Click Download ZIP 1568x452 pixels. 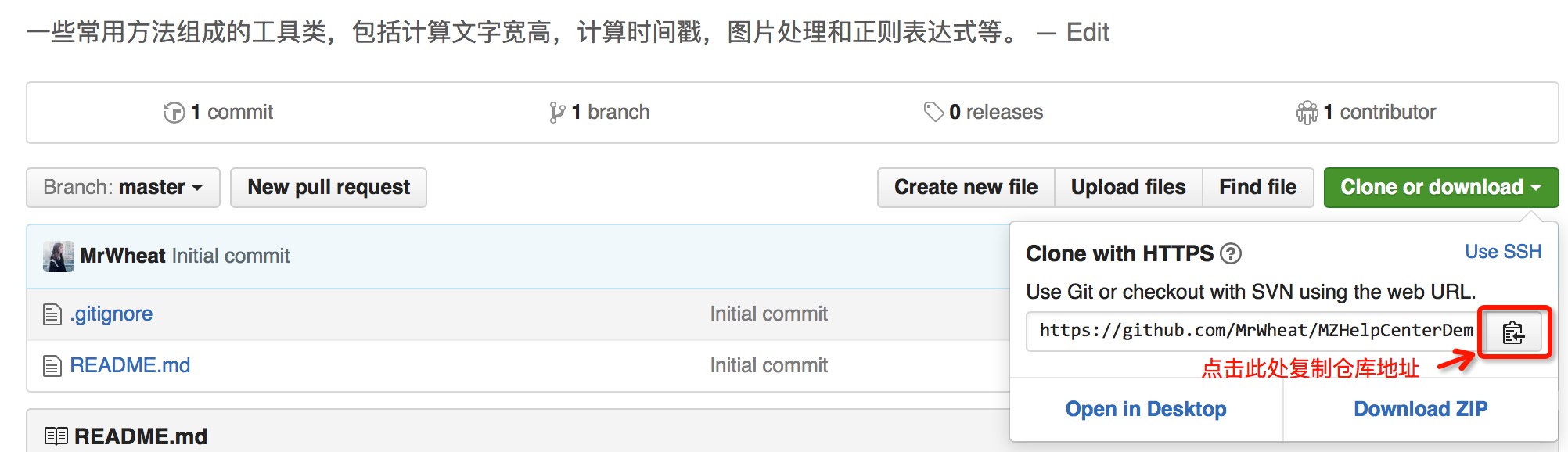[x=1420, y=409]
